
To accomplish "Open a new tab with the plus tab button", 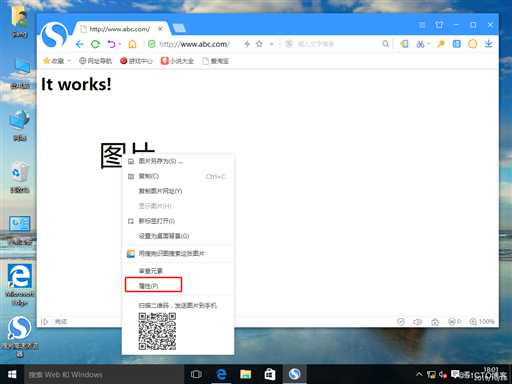I will [179, 29].
